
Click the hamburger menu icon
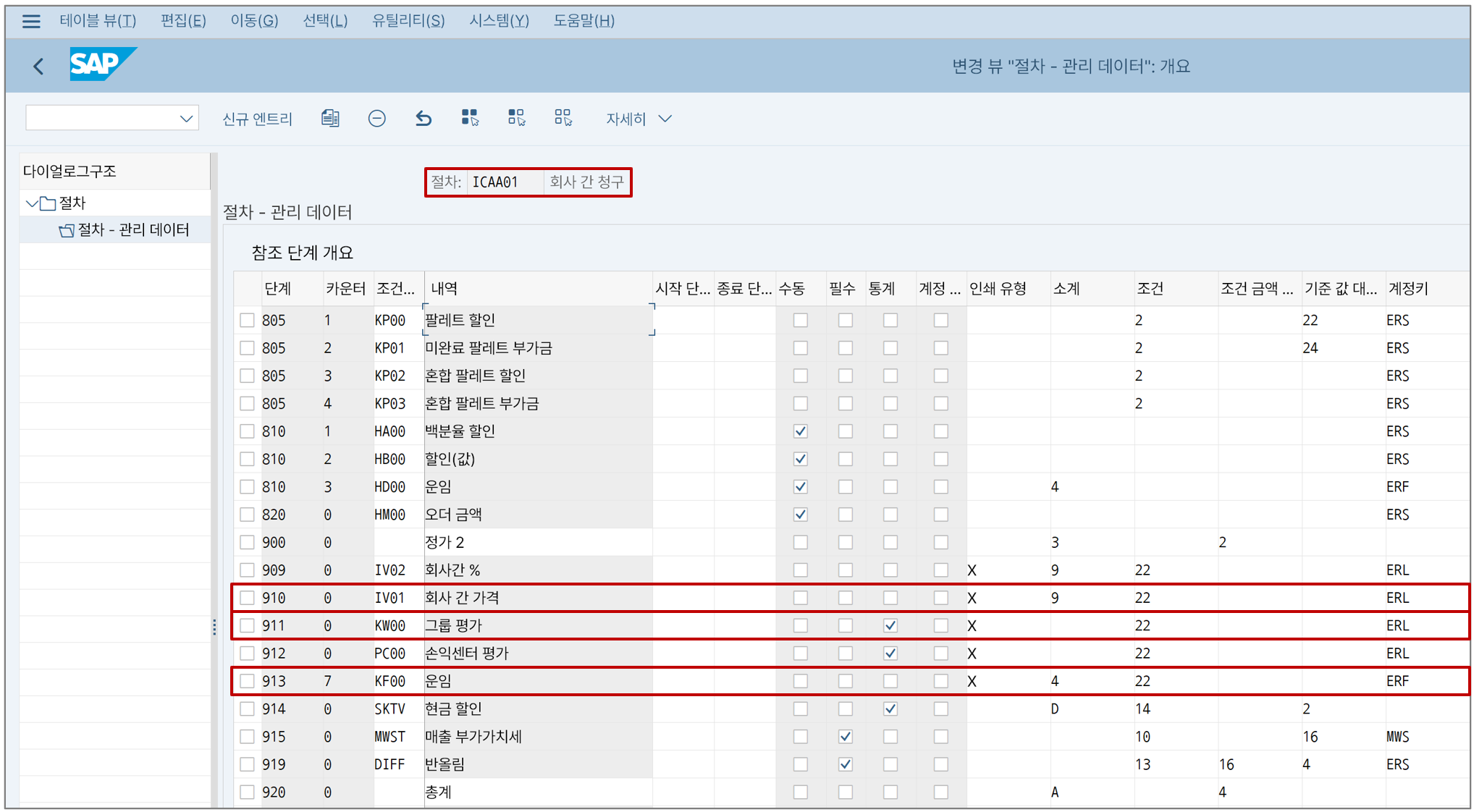click(31, 21)
